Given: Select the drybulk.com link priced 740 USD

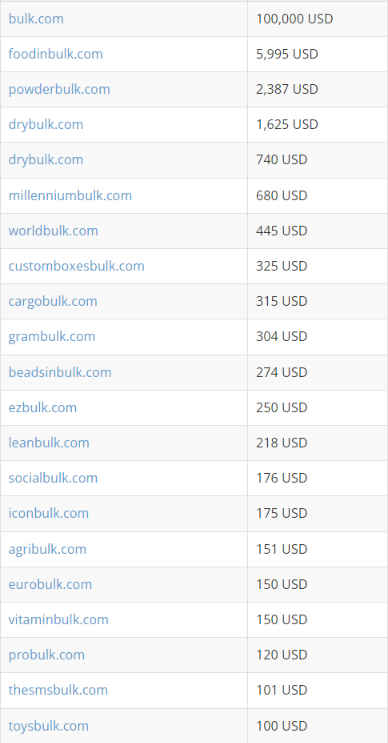Looking at the screenshot, I should click(46, 160).
